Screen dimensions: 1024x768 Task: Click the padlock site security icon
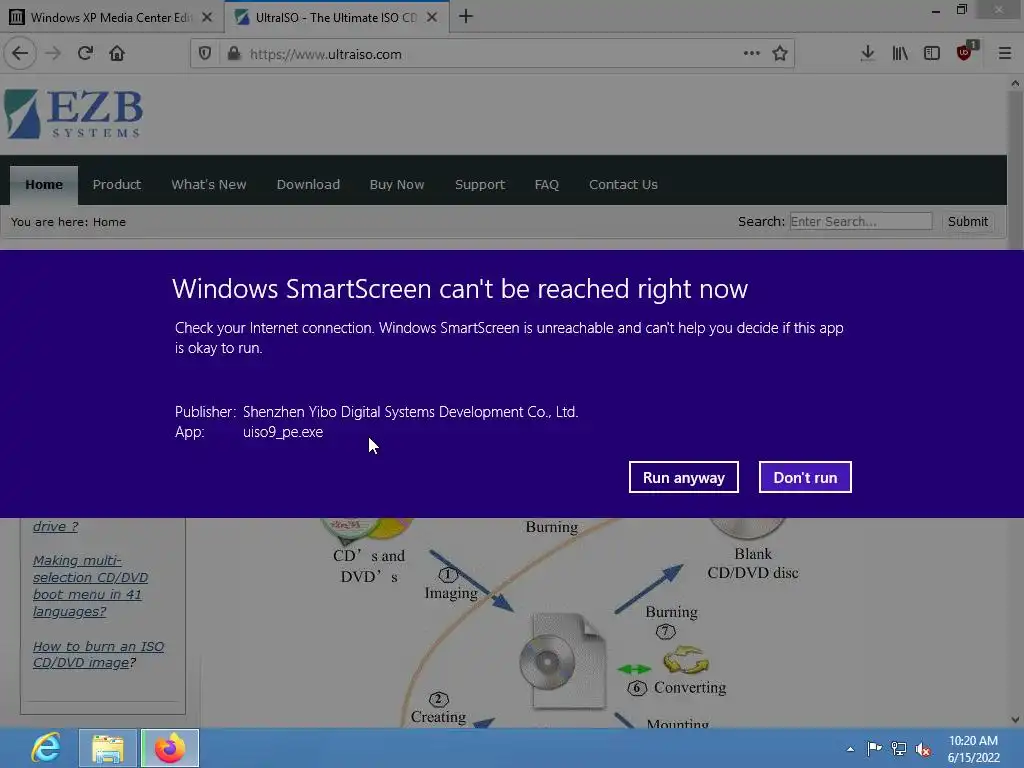(234, 54)
